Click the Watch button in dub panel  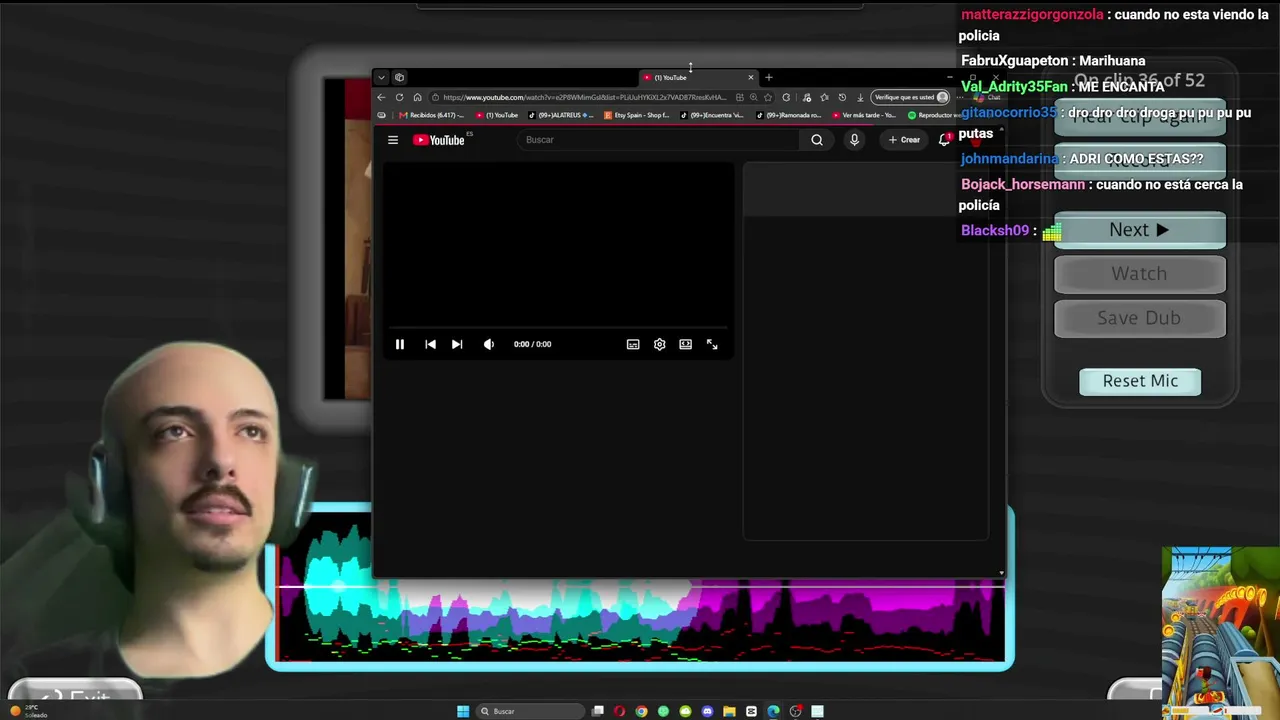1139,274
